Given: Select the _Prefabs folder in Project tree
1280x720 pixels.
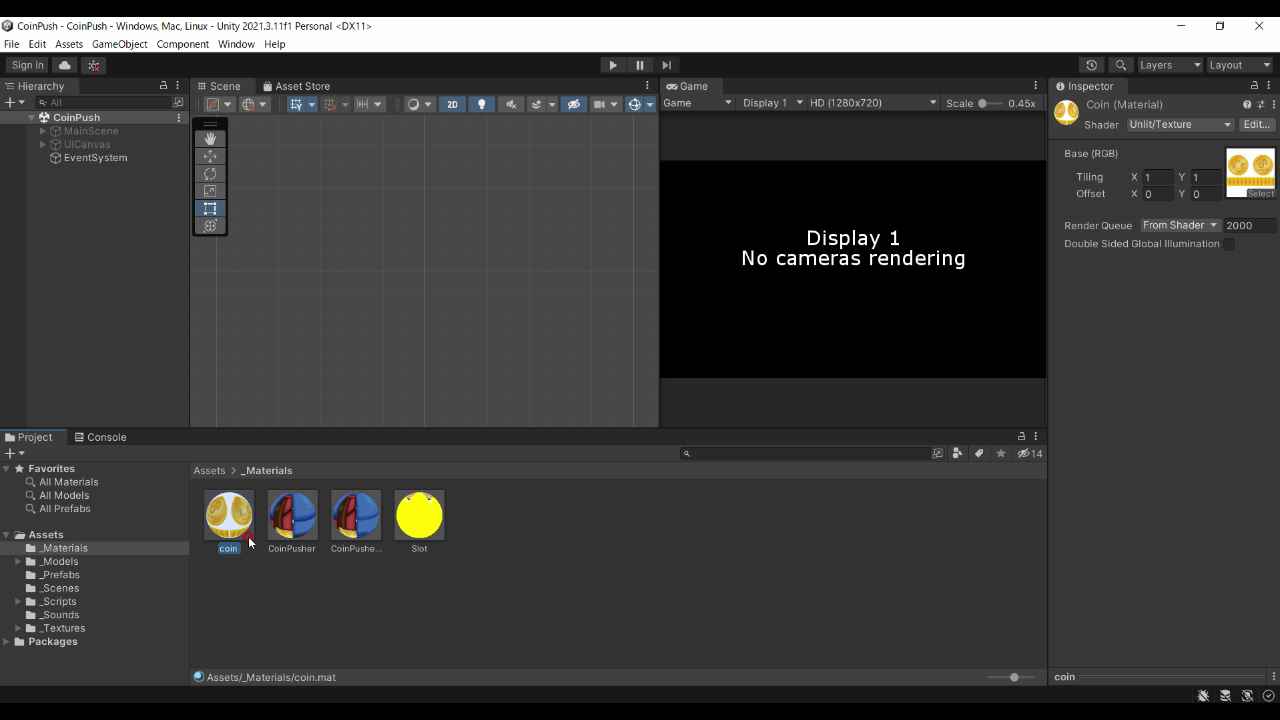Looking at the screenshot, I should tap(60, 575).
